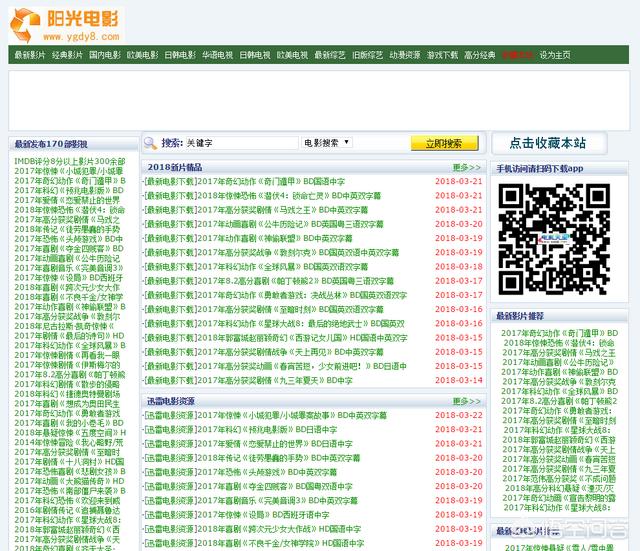Click 2017年动作喜剧《神偷联盟》 in left sidebar
Image resolution: width=640 pixels, height=551 pixels.
70,307
